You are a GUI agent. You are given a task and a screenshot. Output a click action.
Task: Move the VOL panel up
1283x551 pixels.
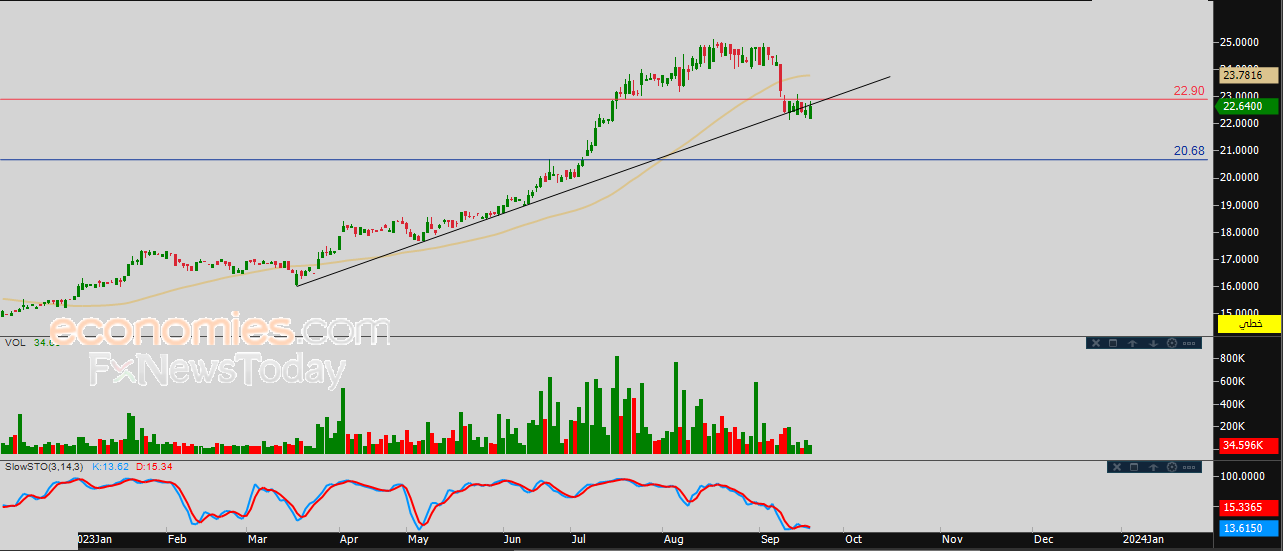1133,343
